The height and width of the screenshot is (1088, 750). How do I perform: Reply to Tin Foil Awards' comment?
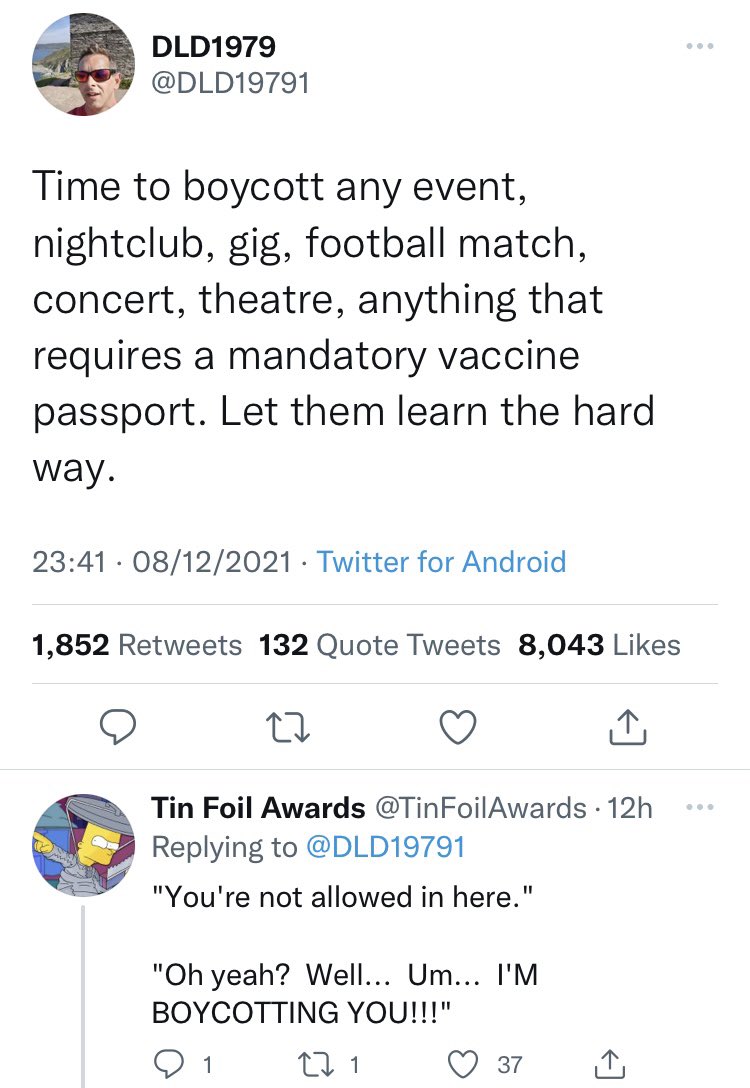[167, 1064]
